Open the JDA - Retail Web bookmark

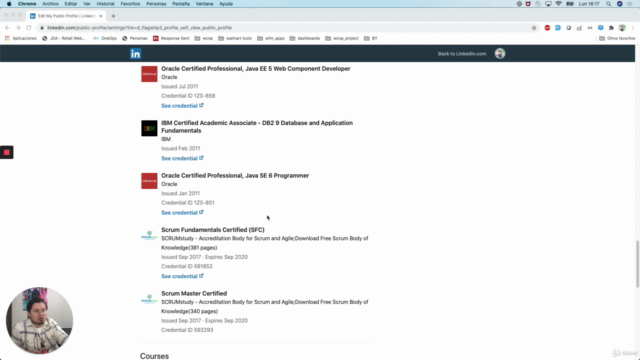[x=64, y=38]
